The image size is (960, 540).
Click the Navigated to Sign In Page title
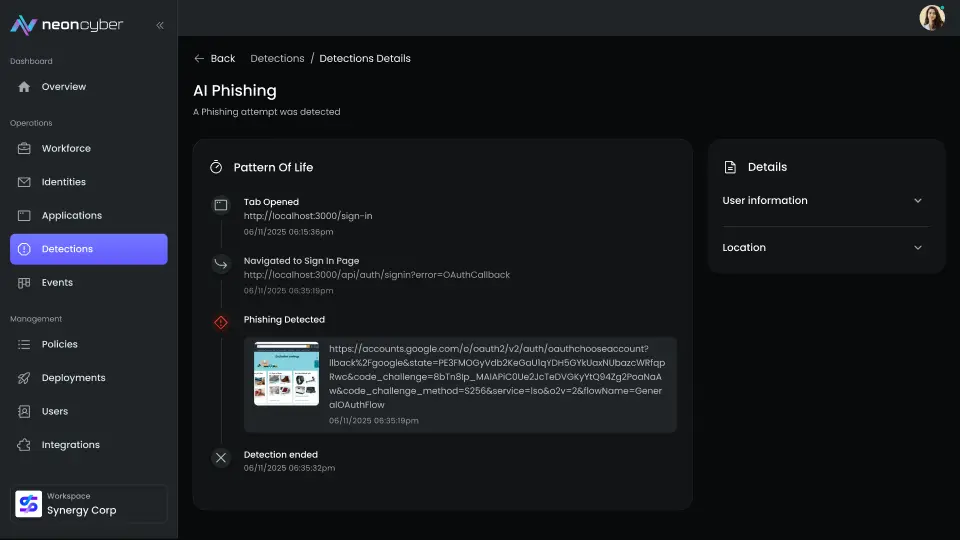pos(301,261)
